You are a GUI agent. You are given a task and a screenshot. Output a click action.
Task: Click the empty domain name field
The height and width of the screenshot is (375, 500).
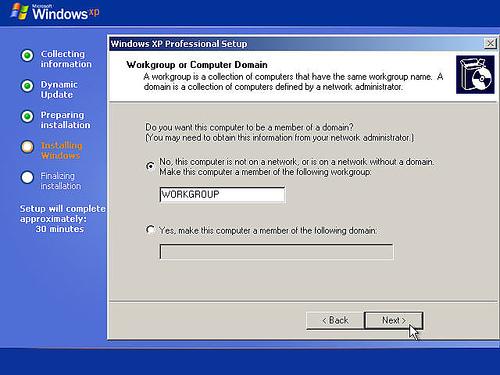(x=276, y=252)
